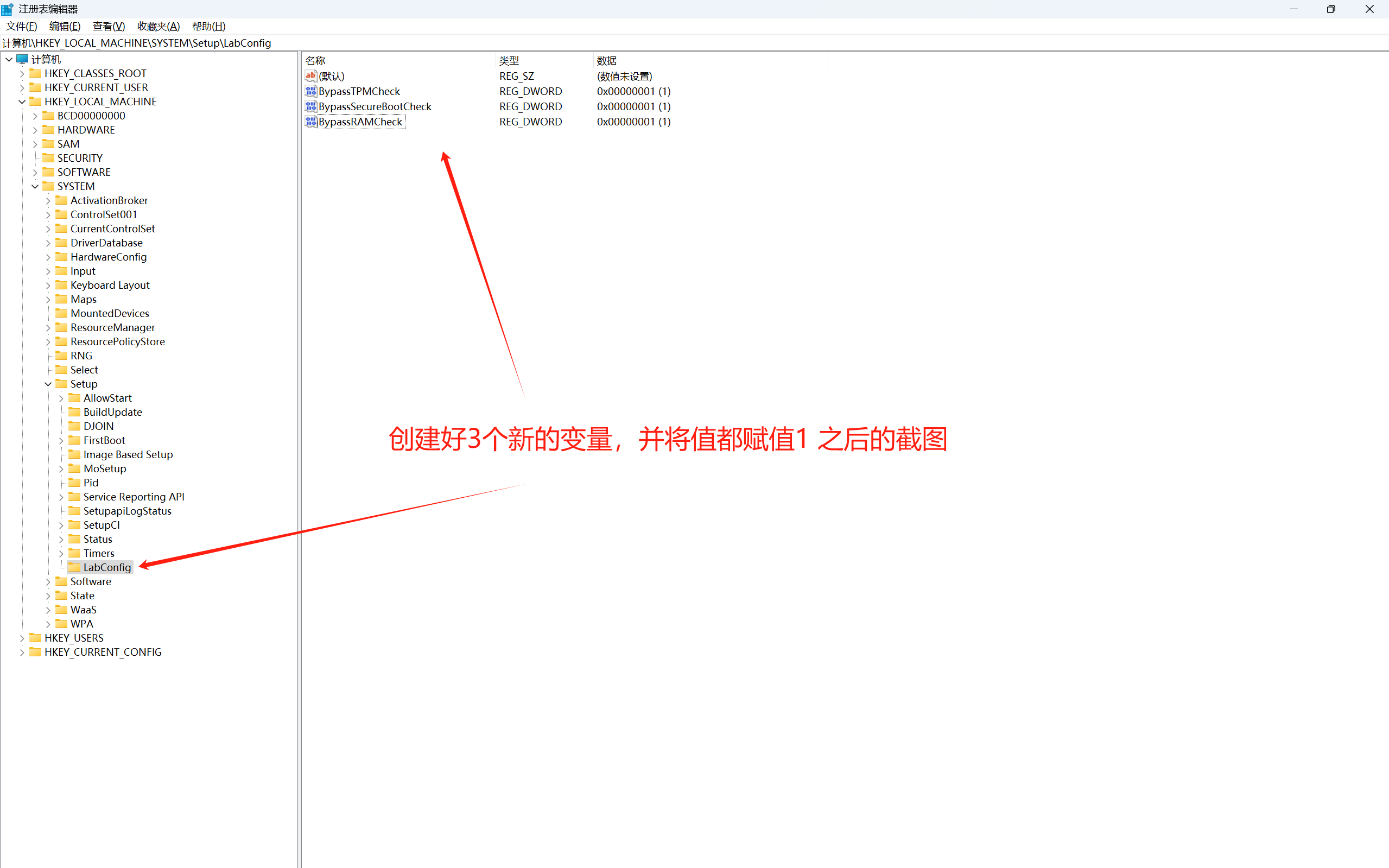Click the BypassSecureBootCheck DWORD icon

point(310,106)
